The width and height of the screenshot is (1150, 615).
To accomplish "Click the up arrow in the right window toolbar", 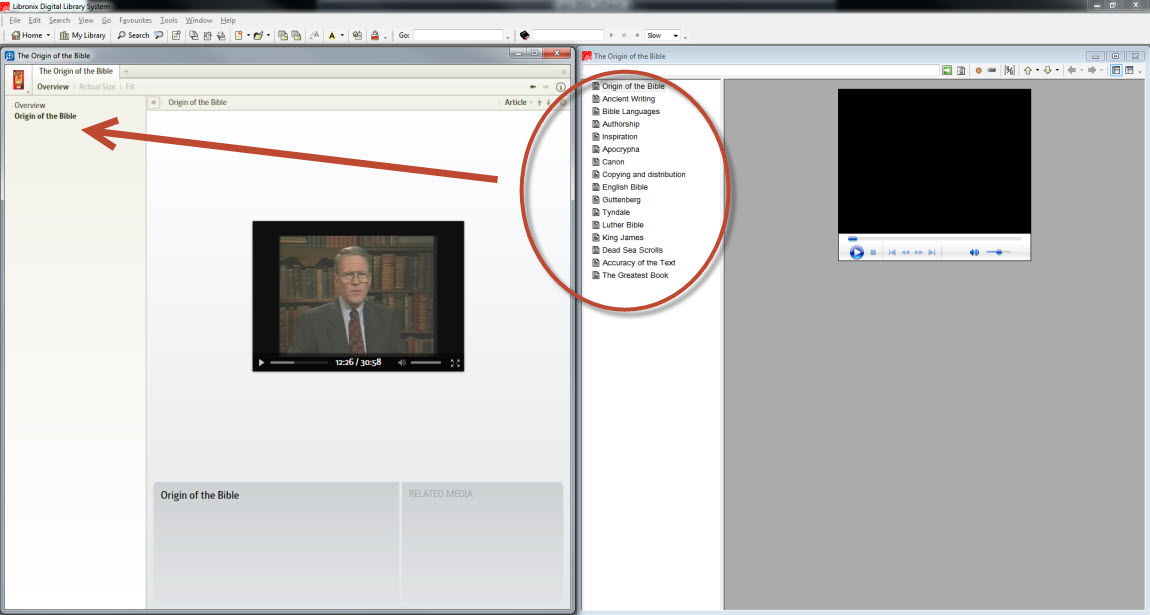I will pyautogui.click(x=1028, y=70).
